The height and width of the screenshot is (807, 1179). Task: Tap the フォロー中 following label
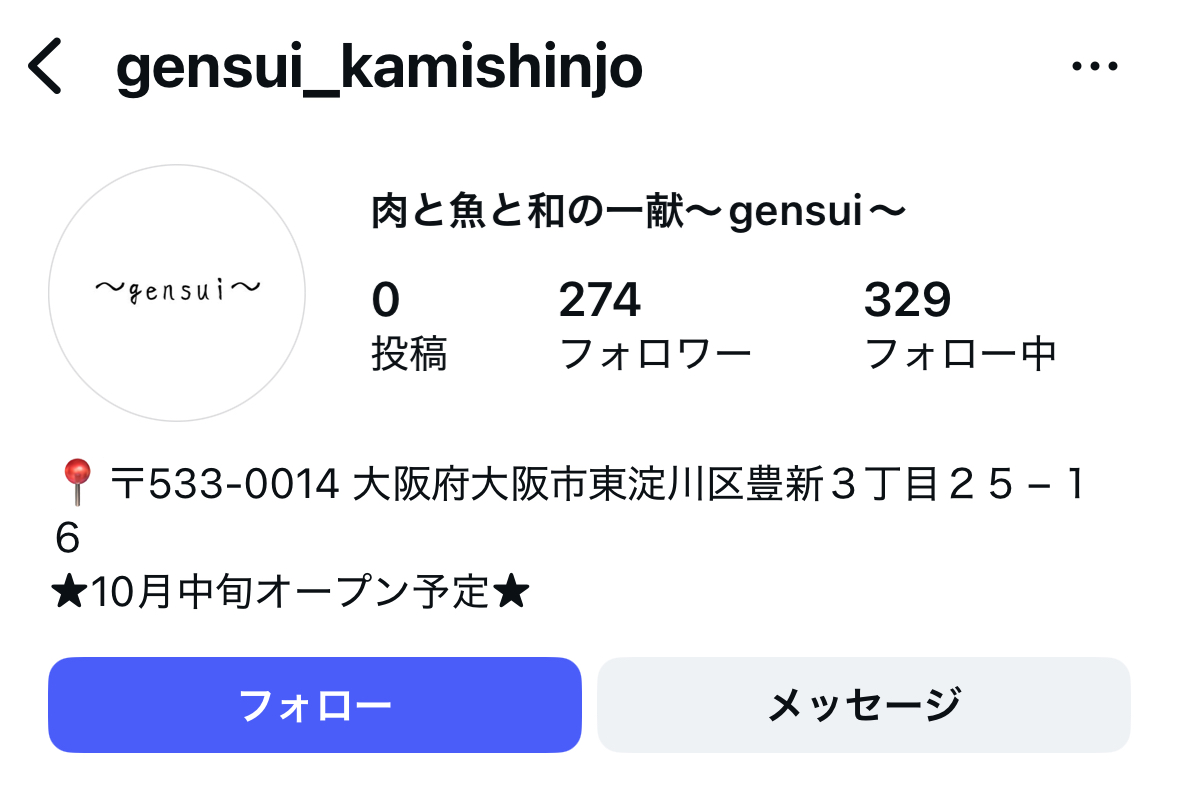tap(963, 352)
